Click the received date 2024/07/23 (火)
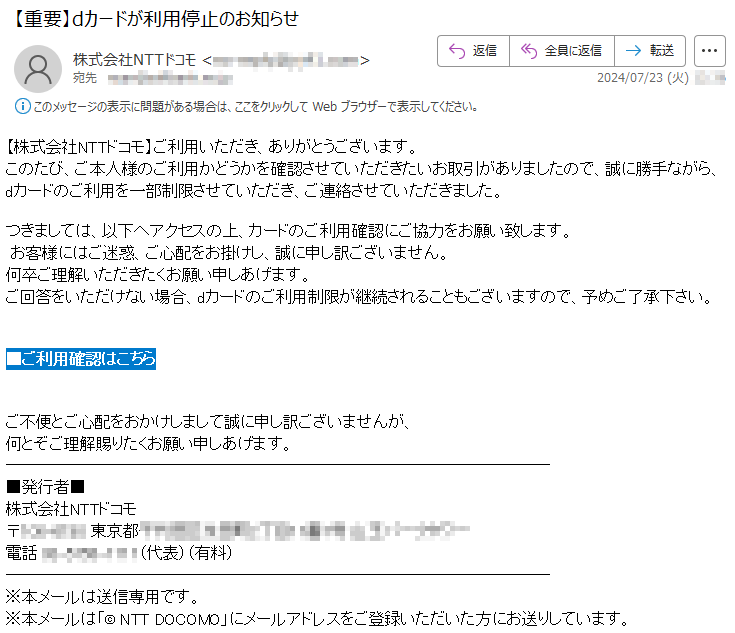Screen dimensions: 735x633 pyautogui.click(x=643, y=78)
